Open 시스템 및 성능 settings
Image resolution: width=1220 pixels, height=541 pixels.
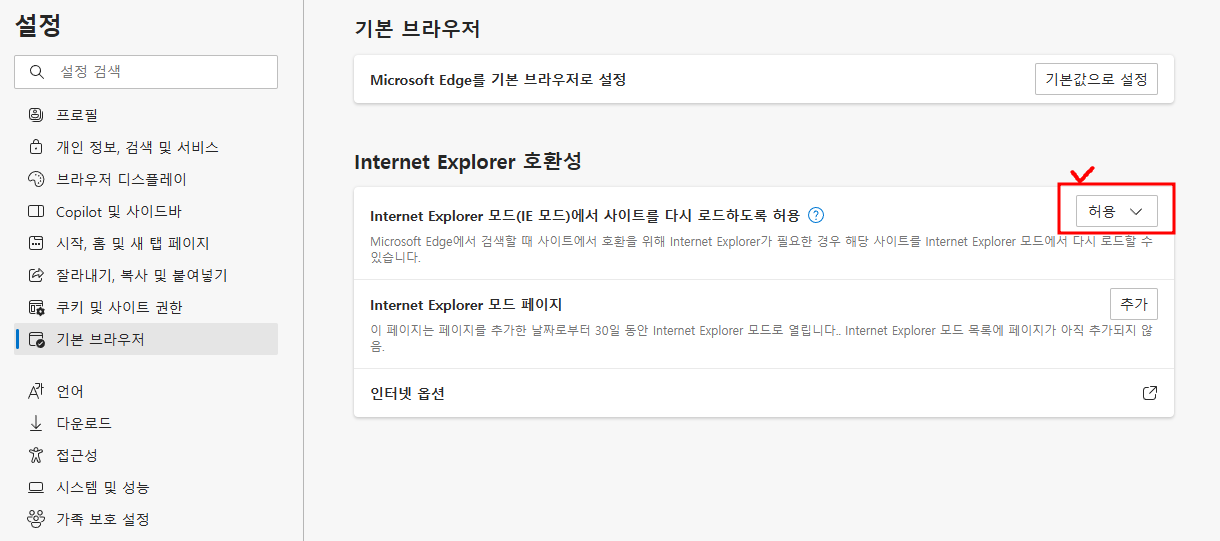147,487
